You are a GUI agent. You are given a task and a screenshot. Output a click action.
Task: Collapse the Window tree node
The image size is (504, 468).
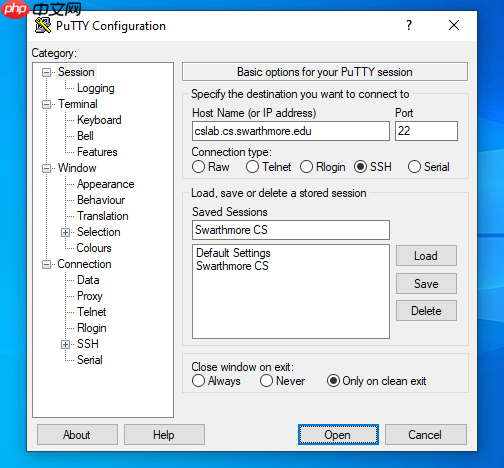tap(46, 168)
